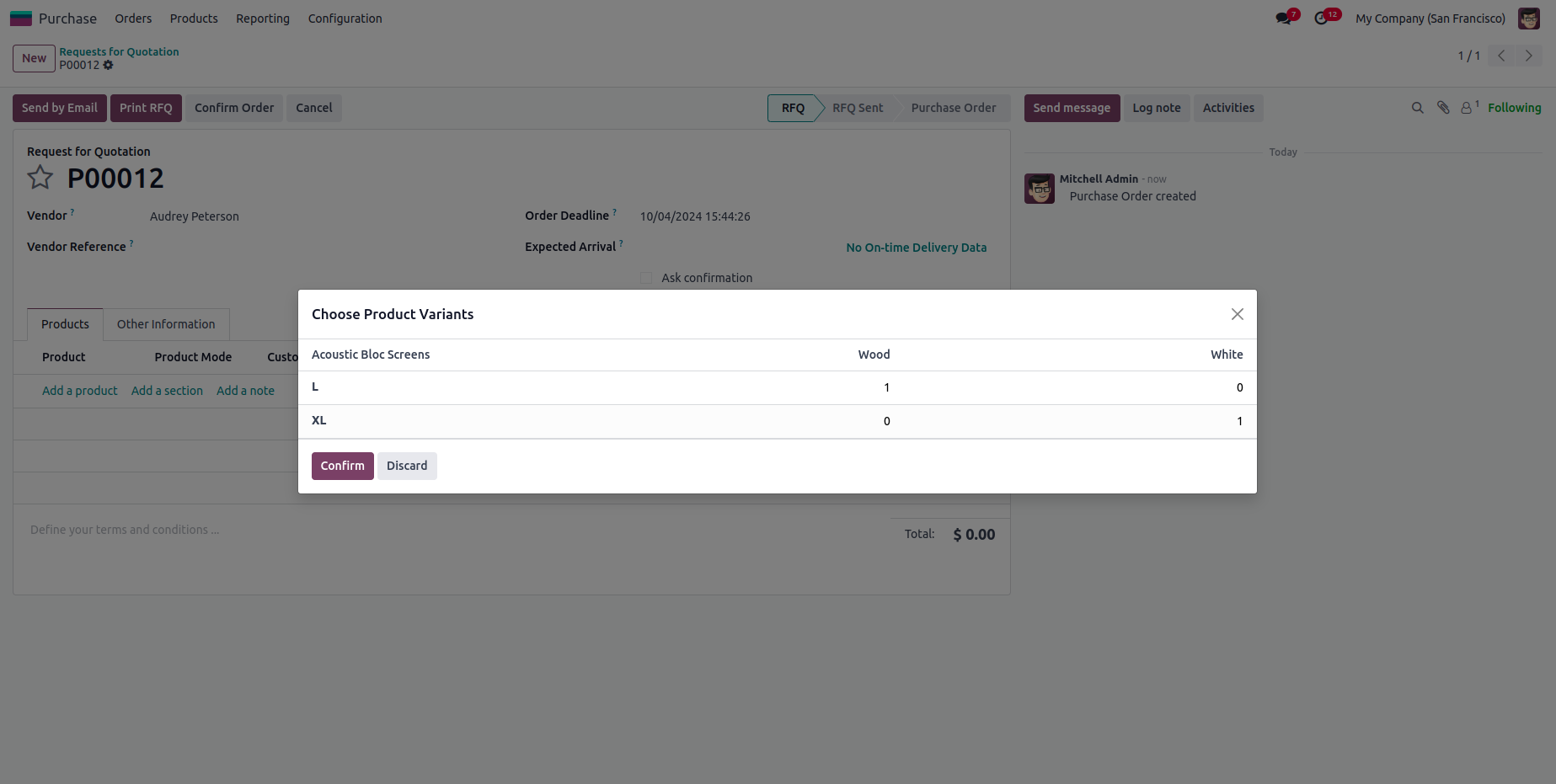The image size is (1556, 784).
Task: Show followers list icon
Action: coord(1468,108)
